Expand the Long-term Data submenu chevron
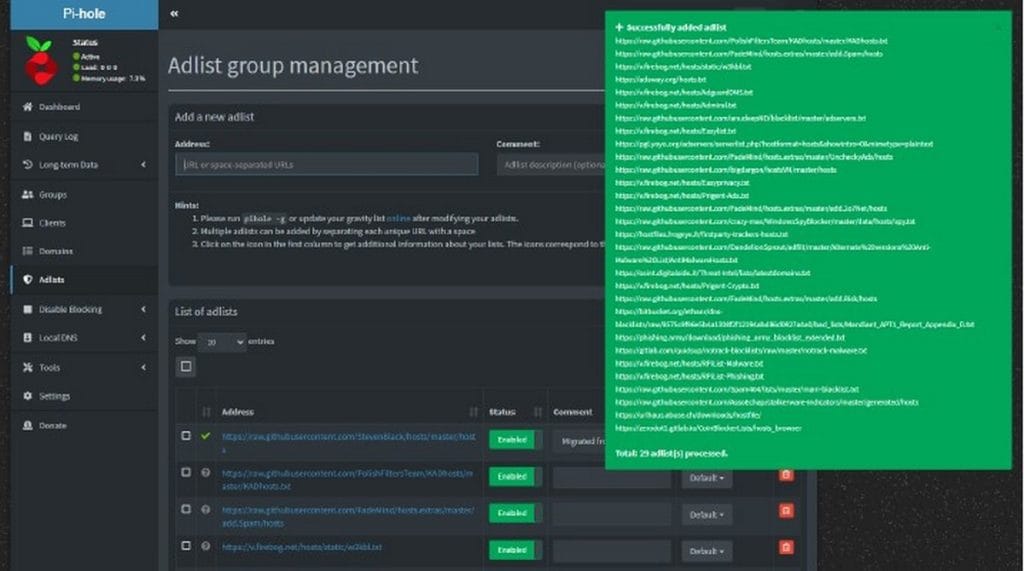Viewport: 1024px width, 571px height. pos(144,165)
